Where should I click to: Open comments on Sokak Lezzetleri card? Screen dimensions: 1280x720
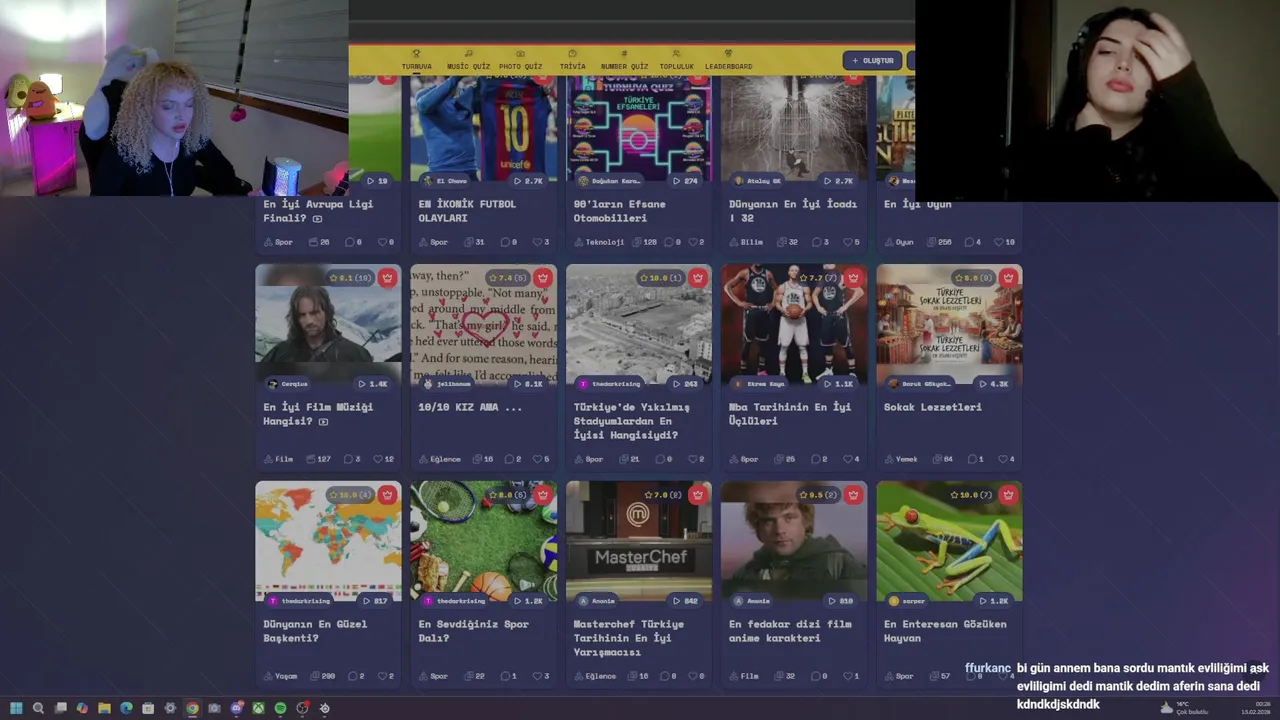click(x=975, y=459)
